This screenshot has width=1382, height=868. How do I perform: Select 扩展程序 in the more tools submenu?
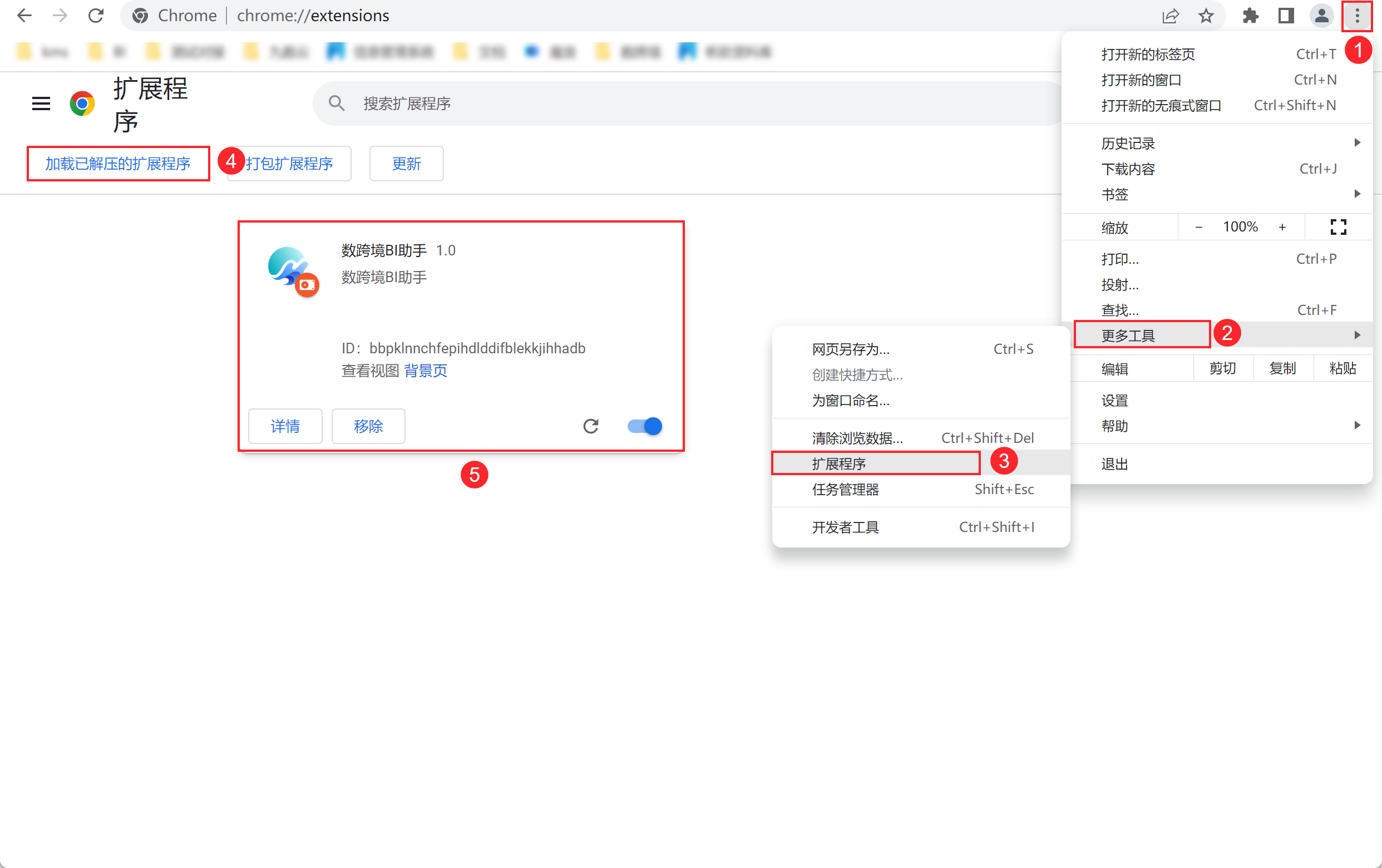pos(838,463)
